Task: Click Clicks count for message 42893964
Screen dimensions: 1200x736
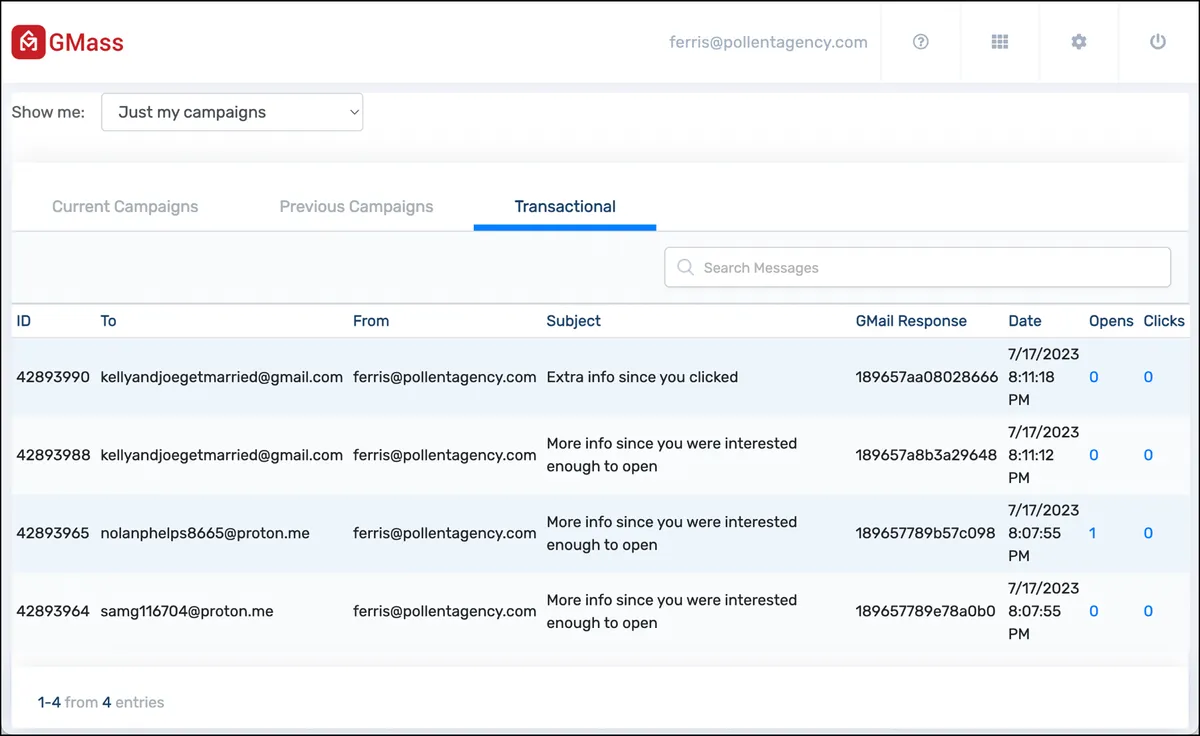Action: [1148, 611]
